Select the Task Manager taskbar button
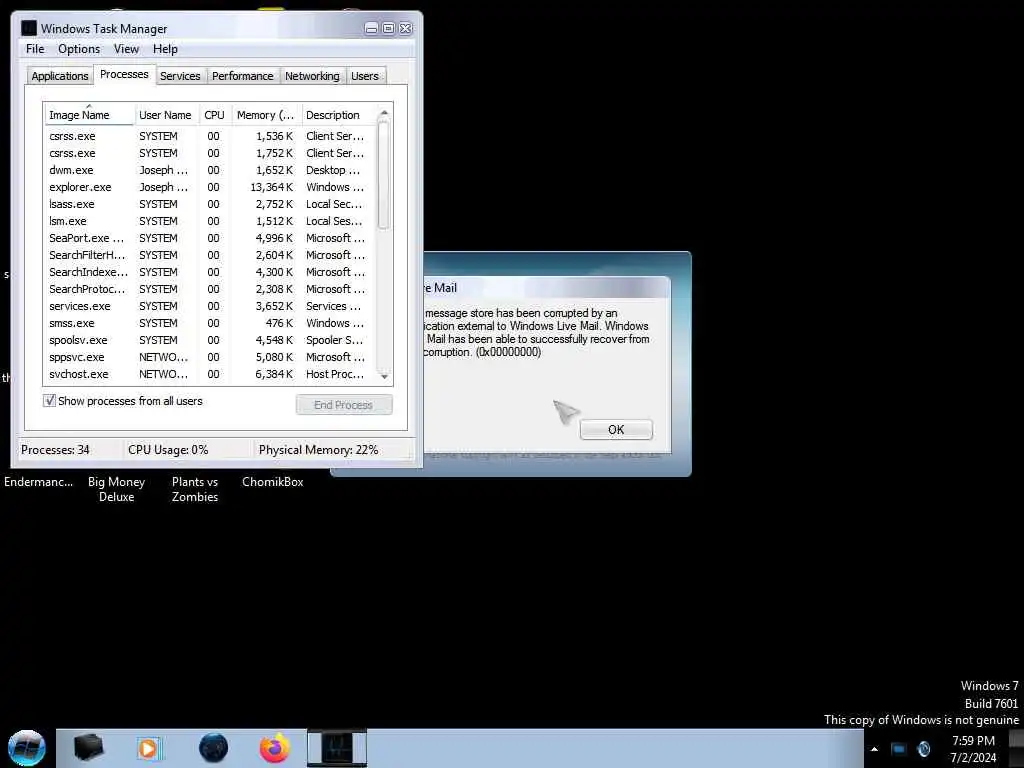 click(337, 748)
